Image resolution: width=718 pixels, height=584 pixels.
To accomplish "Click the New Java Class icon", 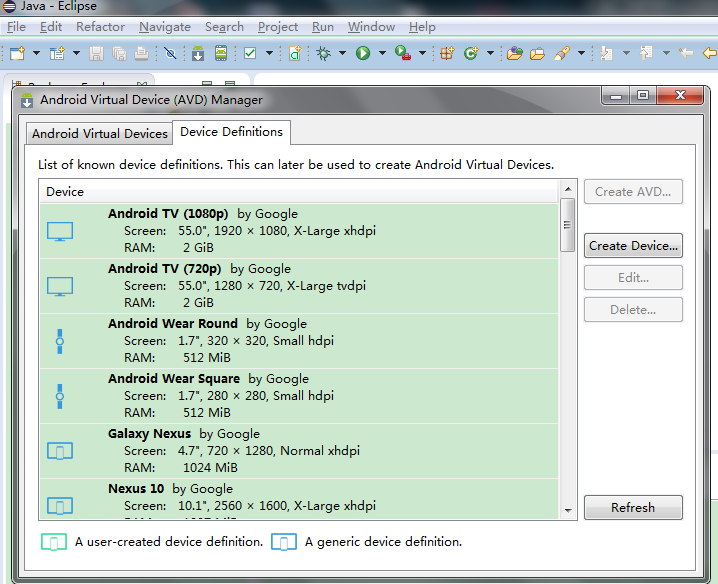I will click(x=471, y=53).
